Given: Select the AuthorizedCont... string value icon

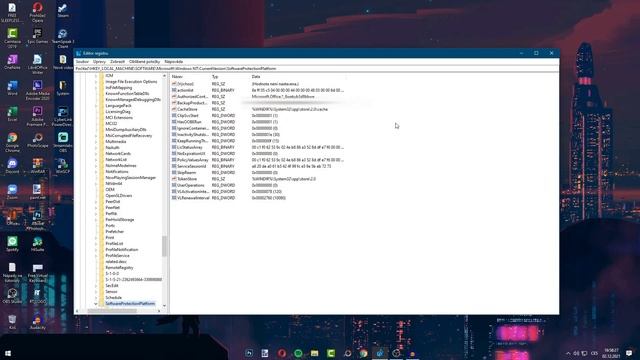Looking at the screenshot, I should 174,97.
